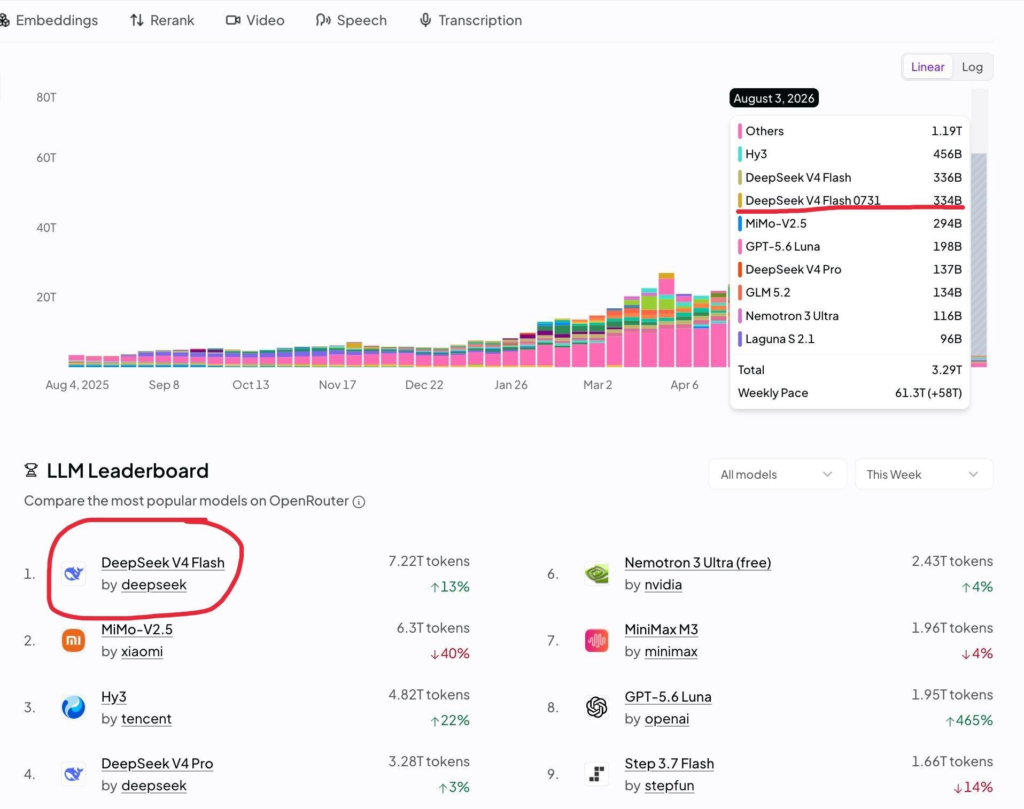The width and height of the screenshot is (1024, 809).
Task: Switch to the Embeddings tab
Action: pos(49,20)
